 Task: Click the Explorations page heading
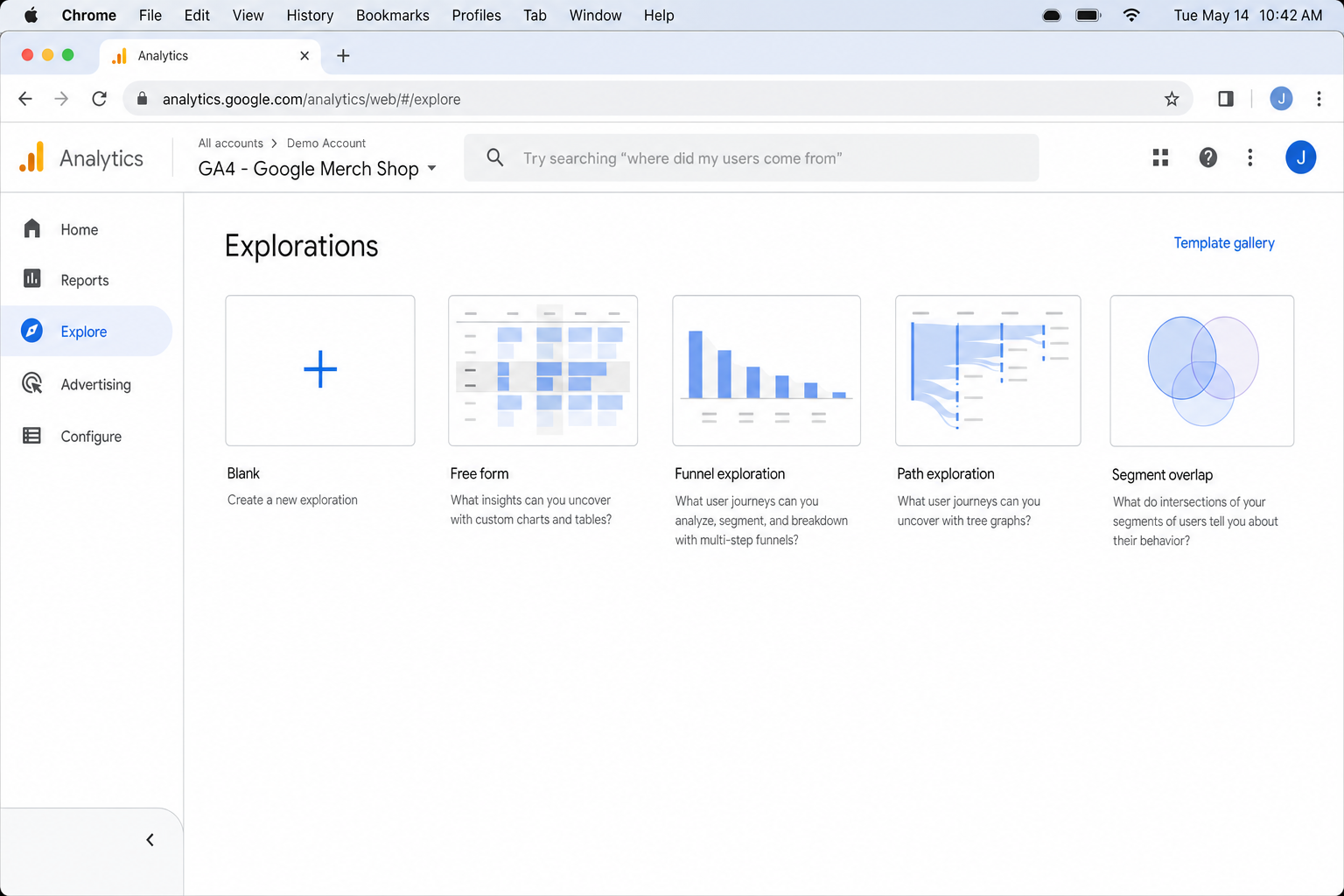click(x=302, y=246)
